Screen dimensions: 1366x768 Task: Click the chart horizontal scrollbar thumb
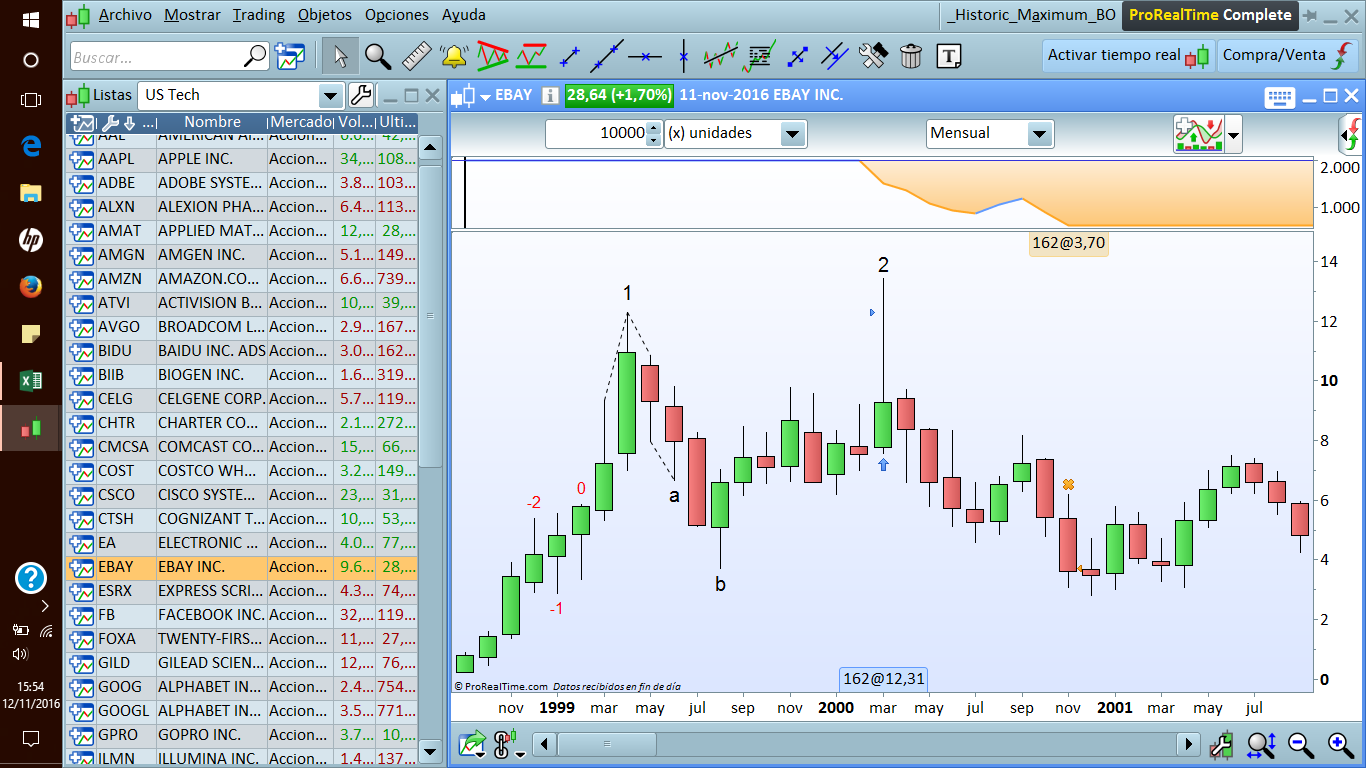pyautogui.click(x=607, y=744)
